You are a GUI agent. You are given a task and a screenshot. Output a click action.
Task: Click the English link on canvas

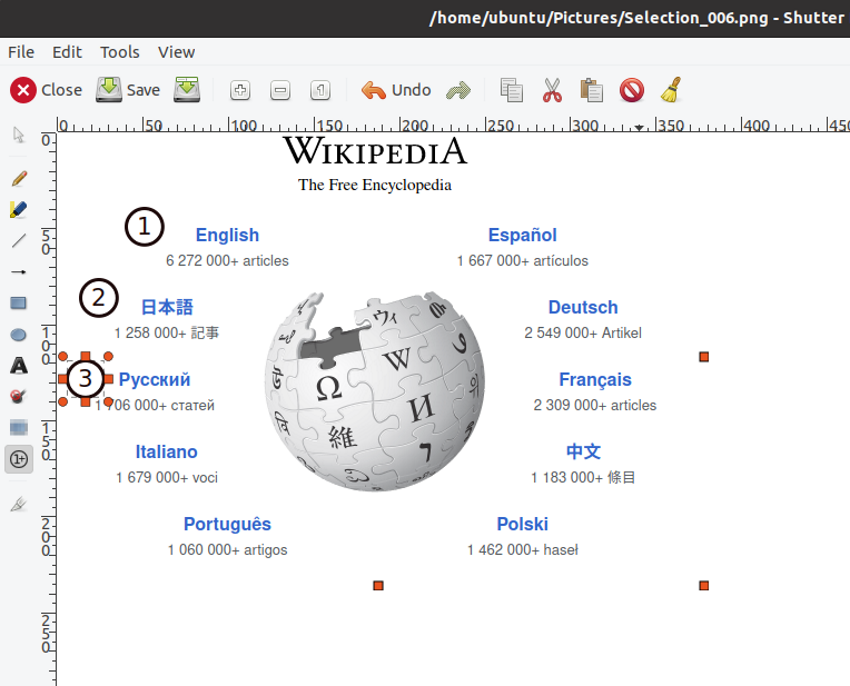227,235
